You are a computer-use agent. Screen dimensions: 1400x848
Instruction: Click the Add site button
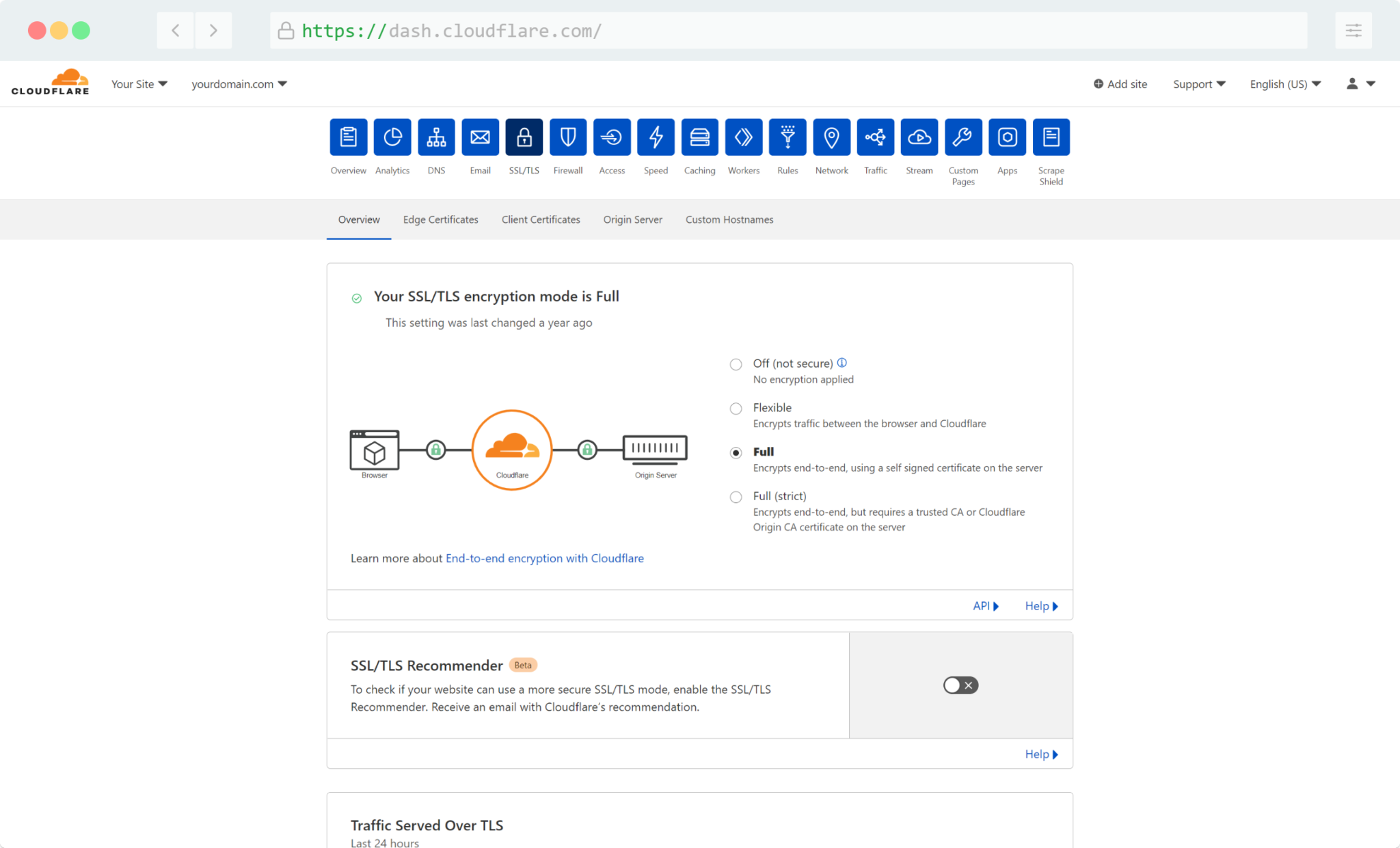(x=1120, y=84)
